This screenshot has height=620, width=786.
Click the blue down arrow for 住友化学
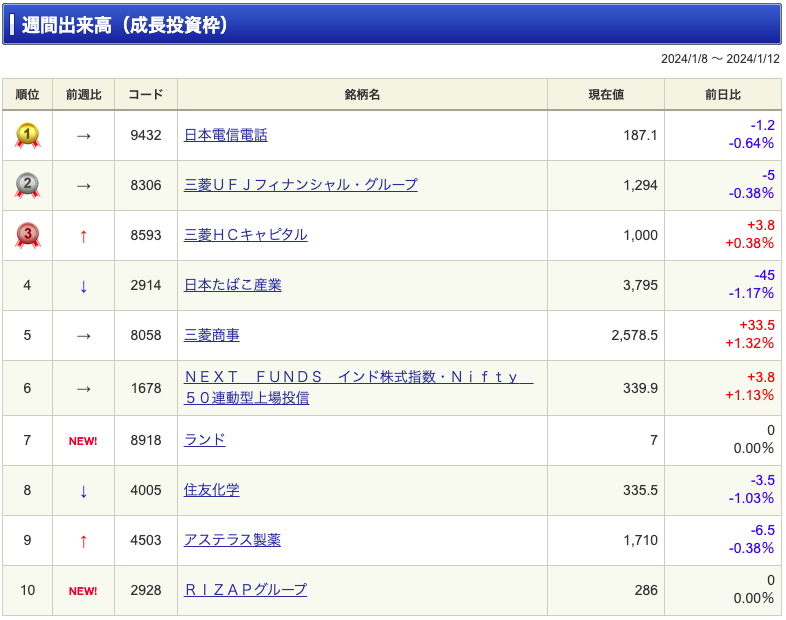click(84, 491)
